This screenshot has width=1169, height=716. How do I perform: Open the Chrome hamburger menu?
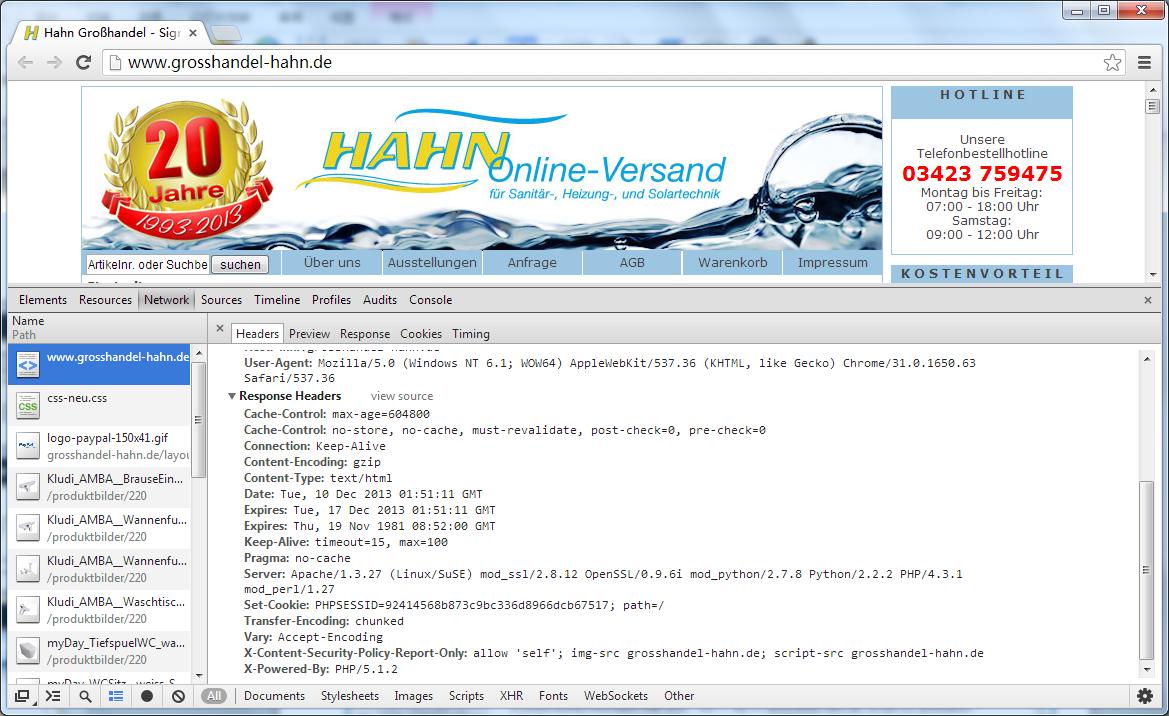[1144, 63]
